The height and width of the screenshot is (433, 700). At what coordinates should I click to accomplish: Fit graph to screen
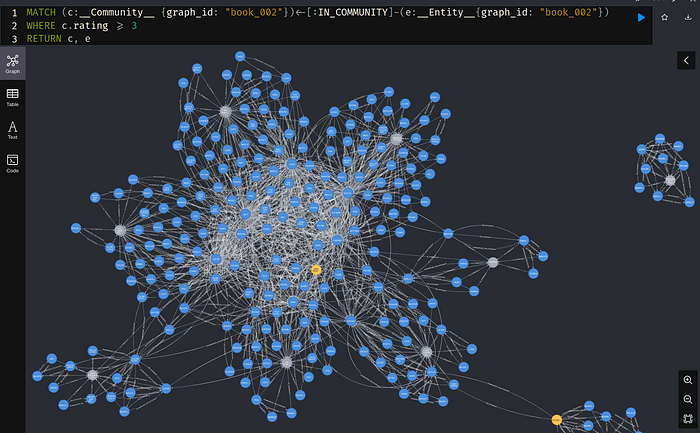[688, 418]
